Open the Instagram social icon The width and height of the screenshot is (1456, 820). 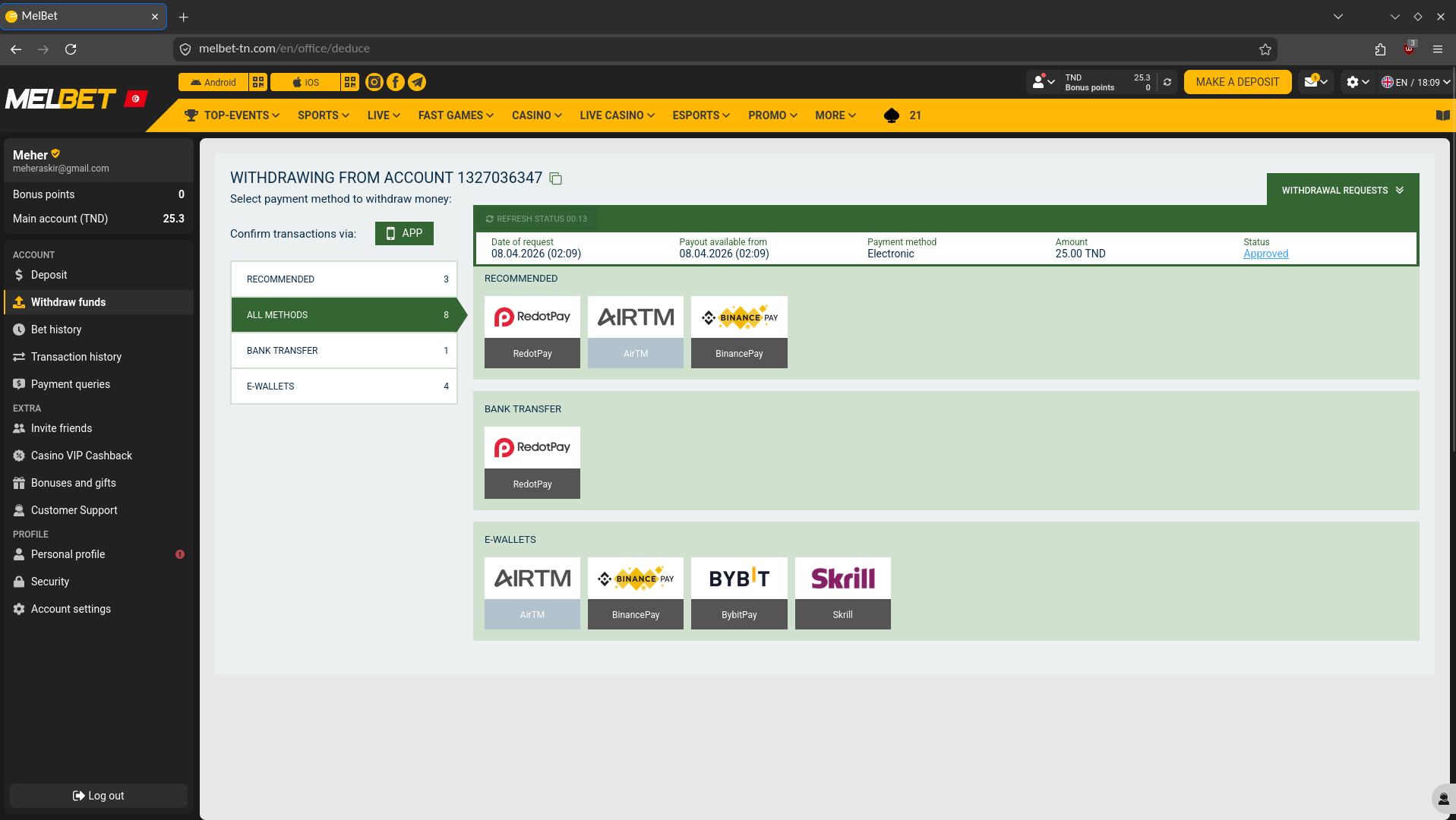coord(374,82)
